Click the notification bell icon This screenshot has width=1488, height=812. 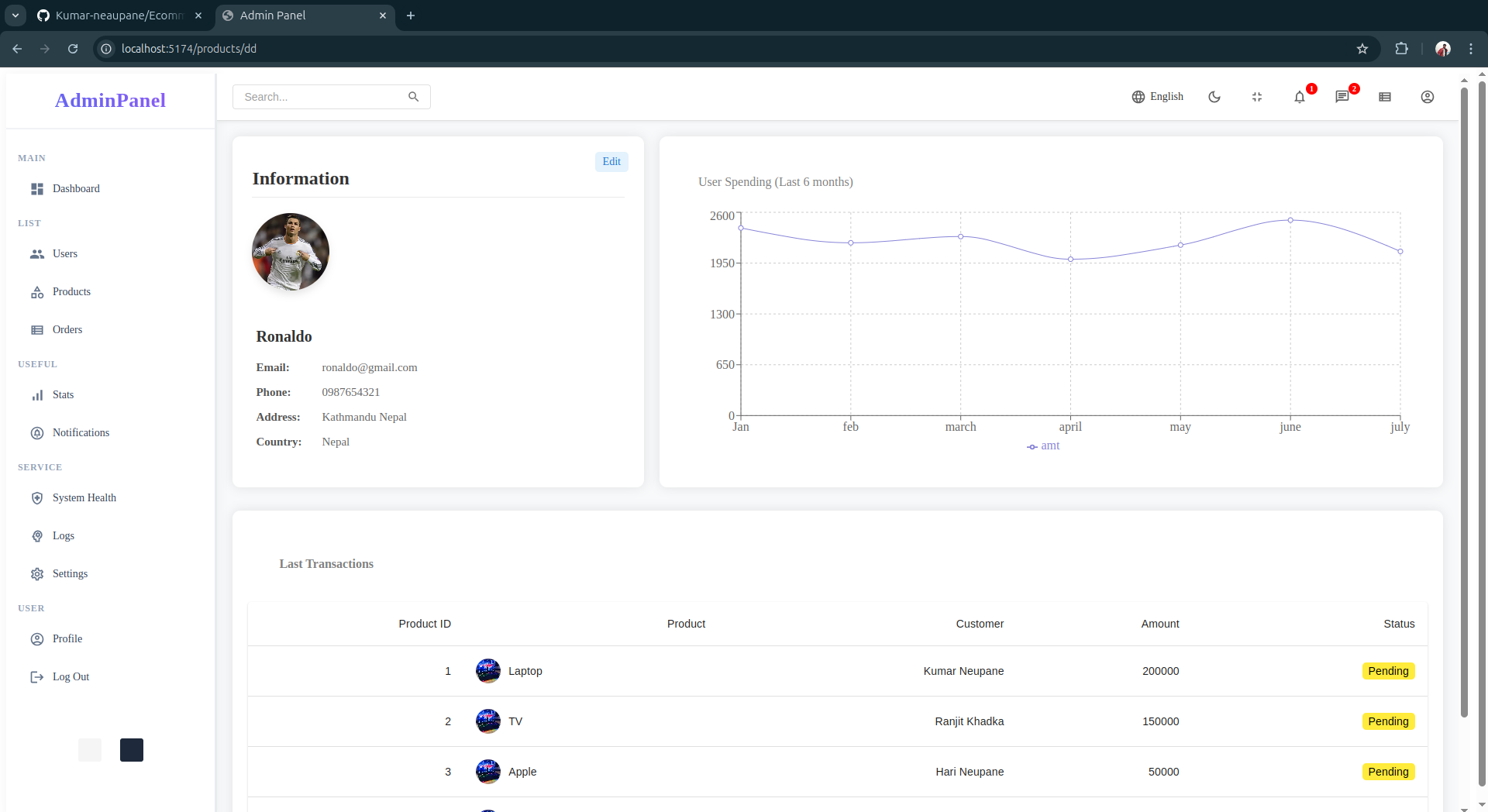coord(1299,97)
